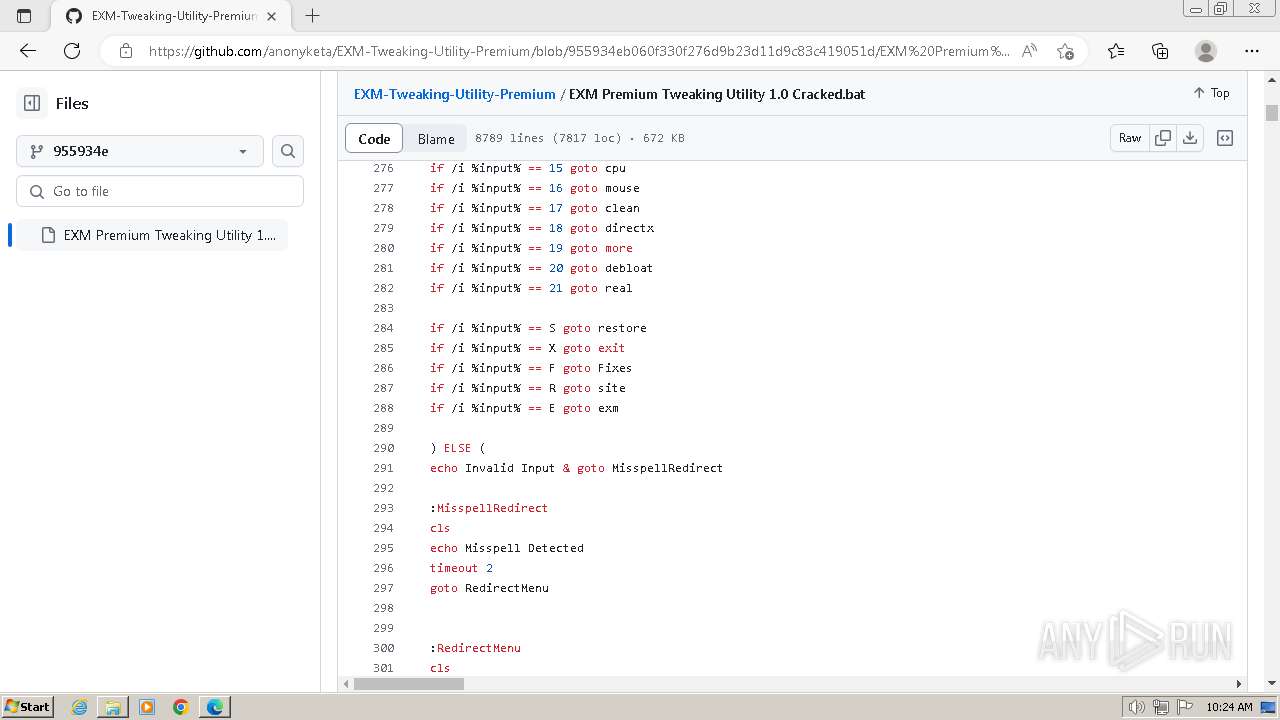The height and width of the screenshot is (720, 1280).
Task: Click the 'goto RedirectMenu' code line
Action: coord(489,588)
